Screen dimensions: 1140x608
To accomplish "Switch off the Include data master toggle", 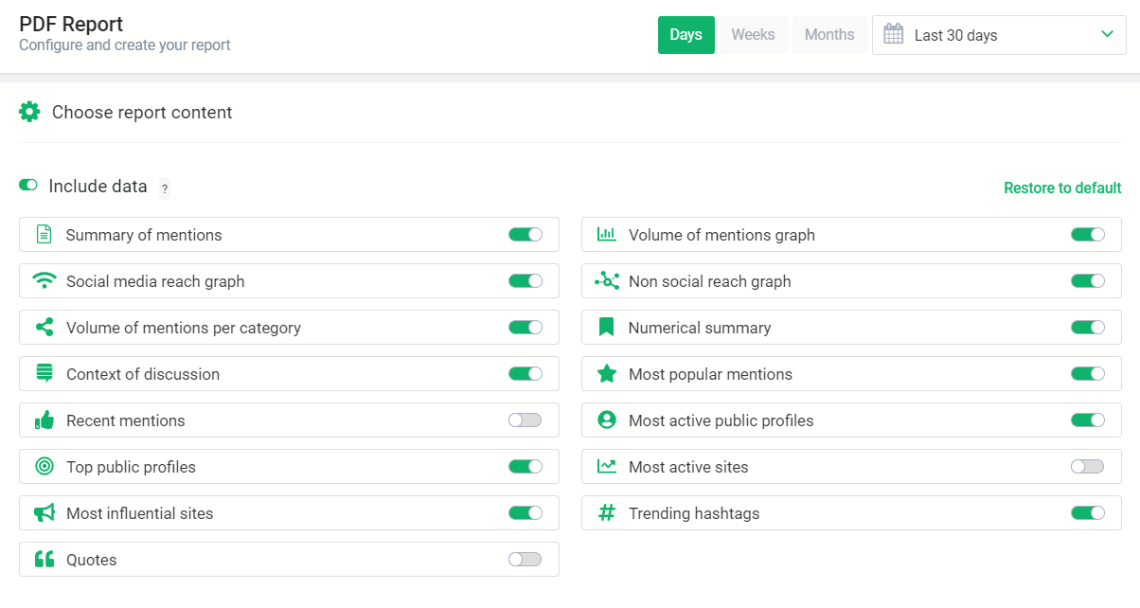I will tap(28, 186).
